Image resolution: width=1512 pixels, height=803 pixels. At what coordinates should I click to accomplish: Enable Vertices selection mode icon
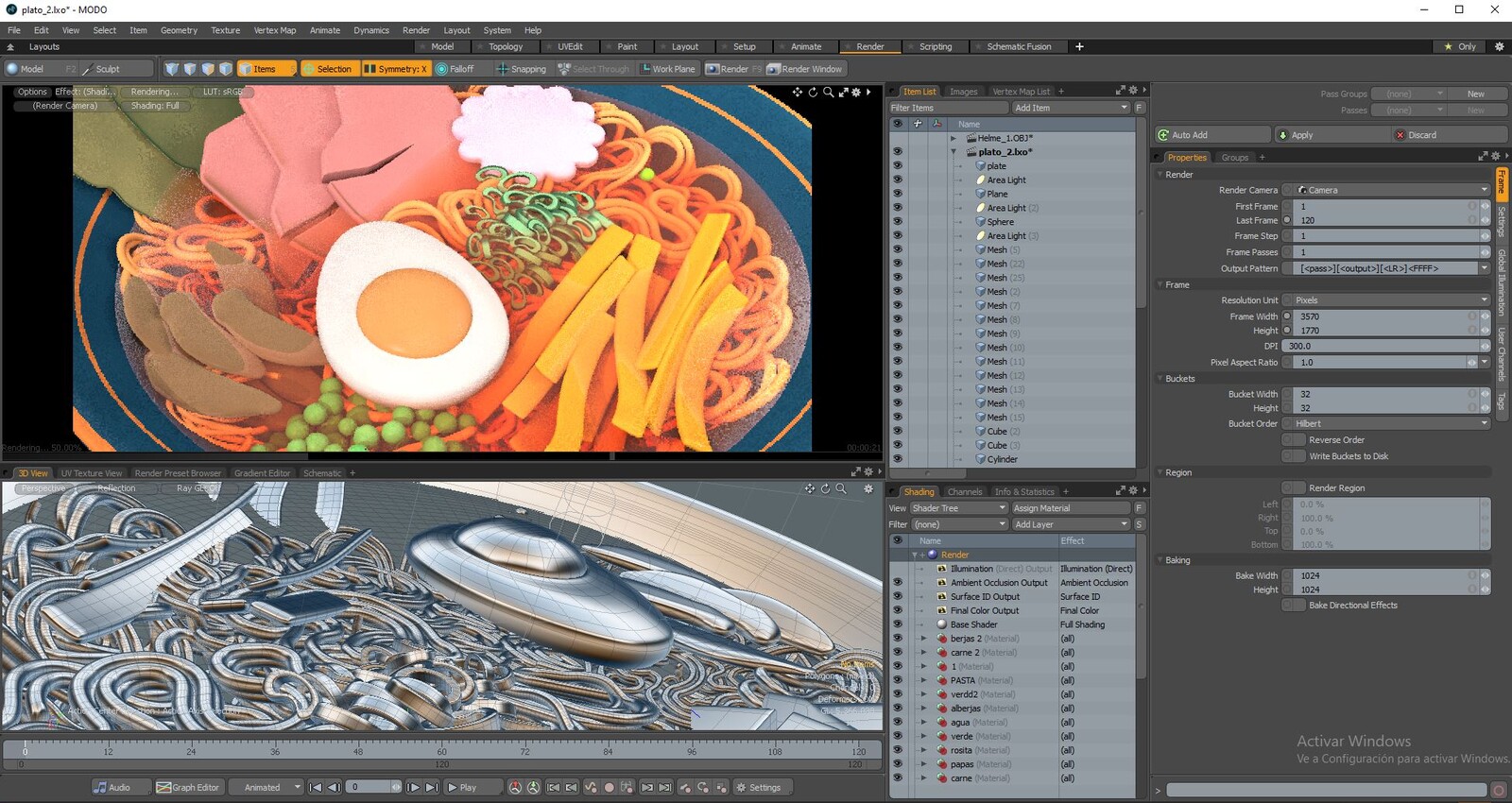[172, 69]
